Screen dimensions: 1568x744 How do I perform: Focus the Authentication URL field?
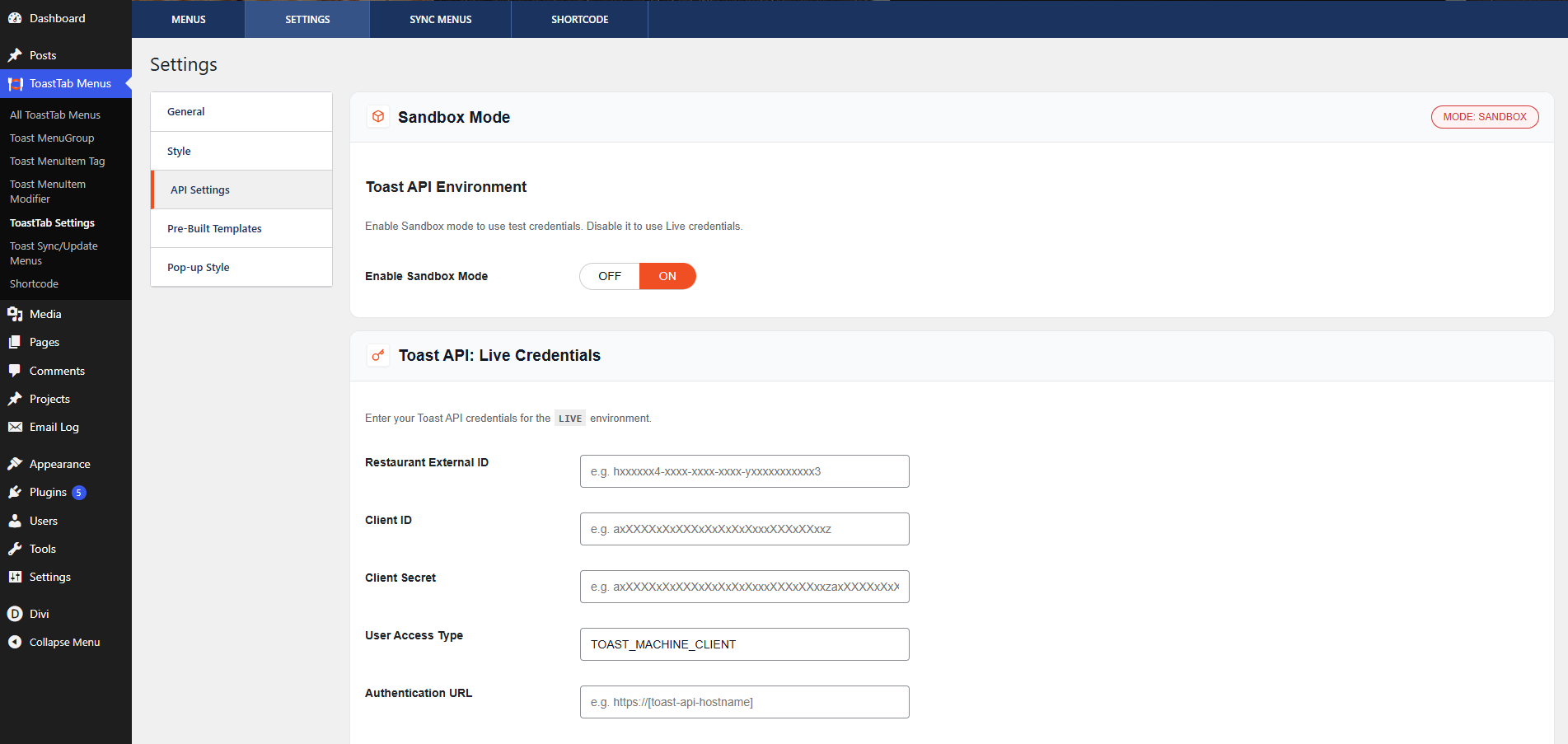click(745, 702)
